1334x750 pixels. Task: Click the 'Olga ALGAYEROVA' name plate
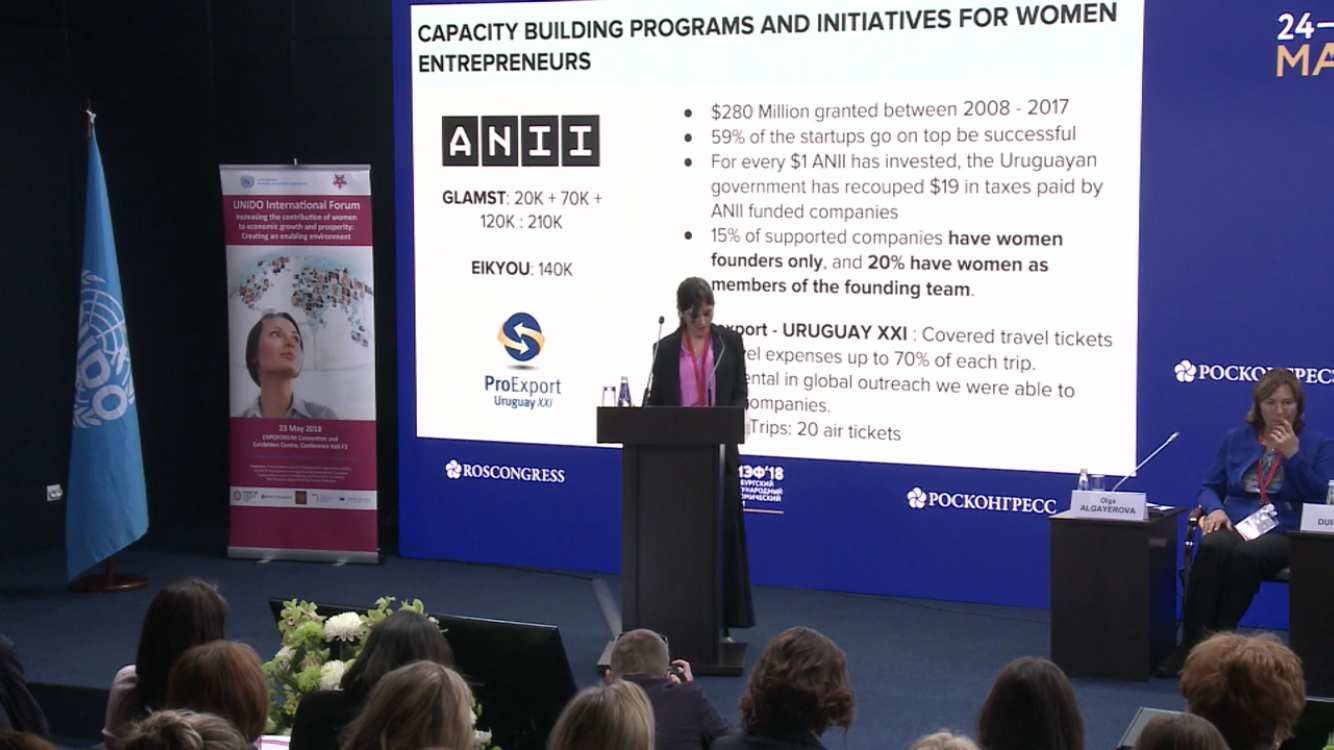pos(1108,505)
